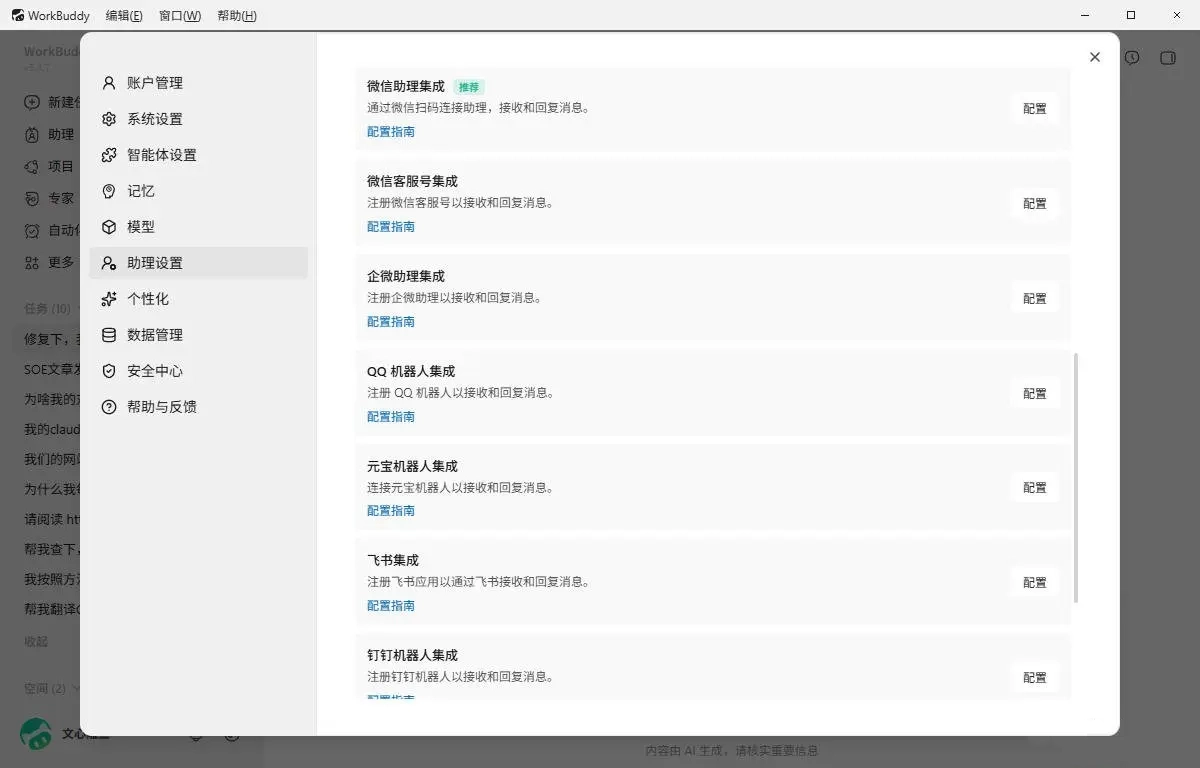Screen dimensions: 1200x768
Task: Switch to the 个性化 tab
Action: click(199, 299)
